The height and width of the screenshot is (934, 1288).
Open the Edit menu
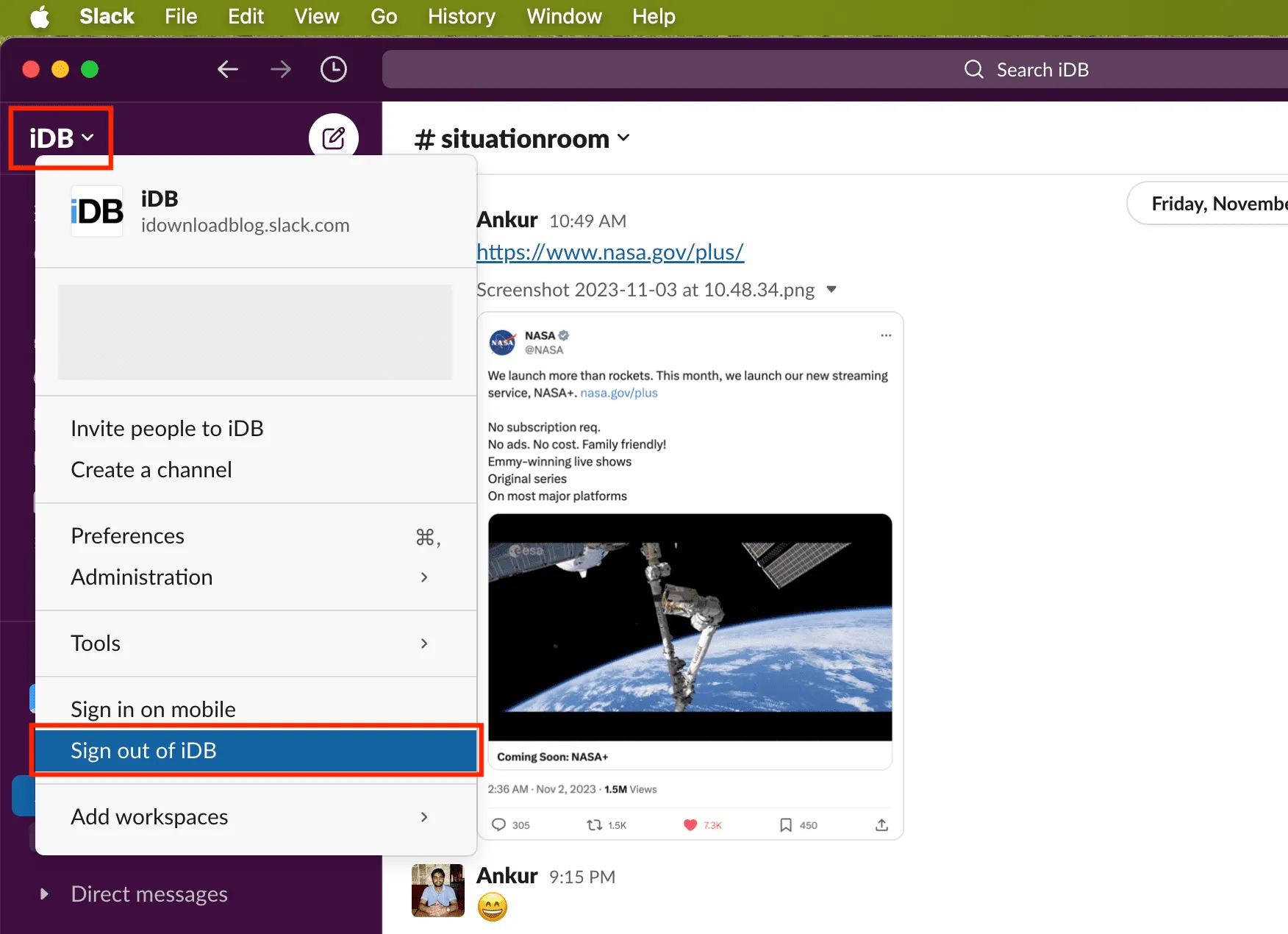[x=246, y=16]
